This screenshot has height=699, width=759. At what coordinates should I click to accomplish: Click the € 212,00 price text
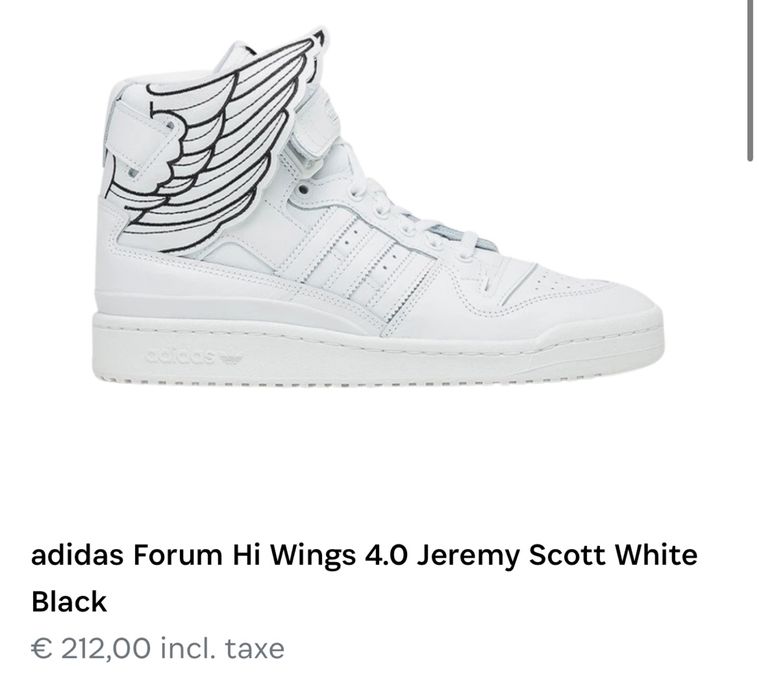pyautogui.click(x=94, y=649)
